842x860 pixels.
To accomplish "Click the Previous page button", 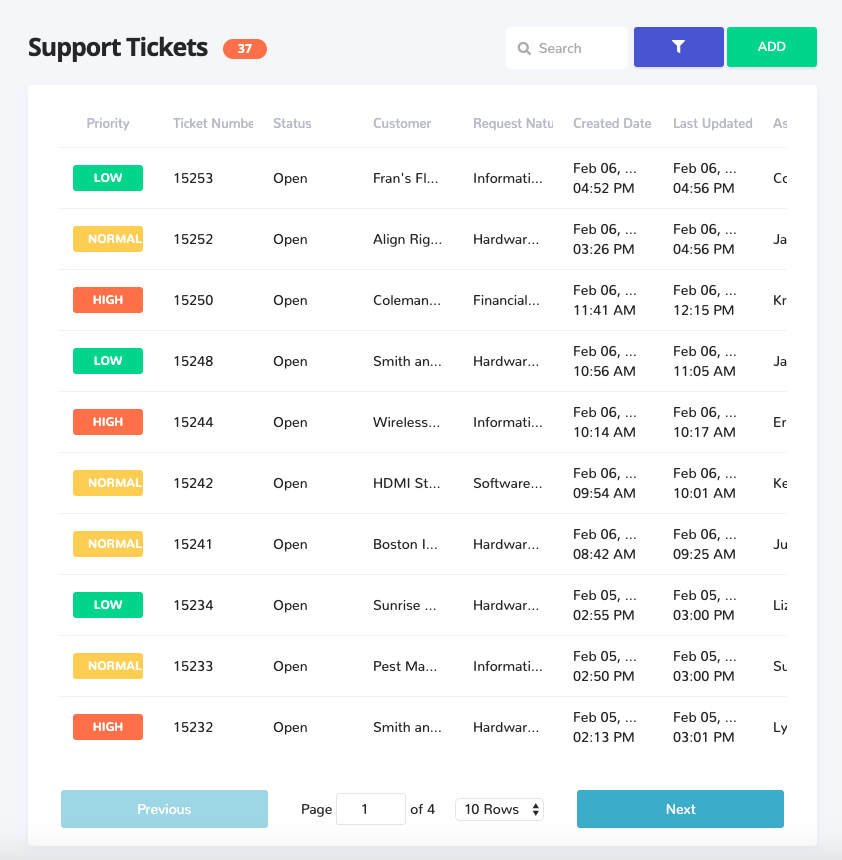I will click(165, 809).
